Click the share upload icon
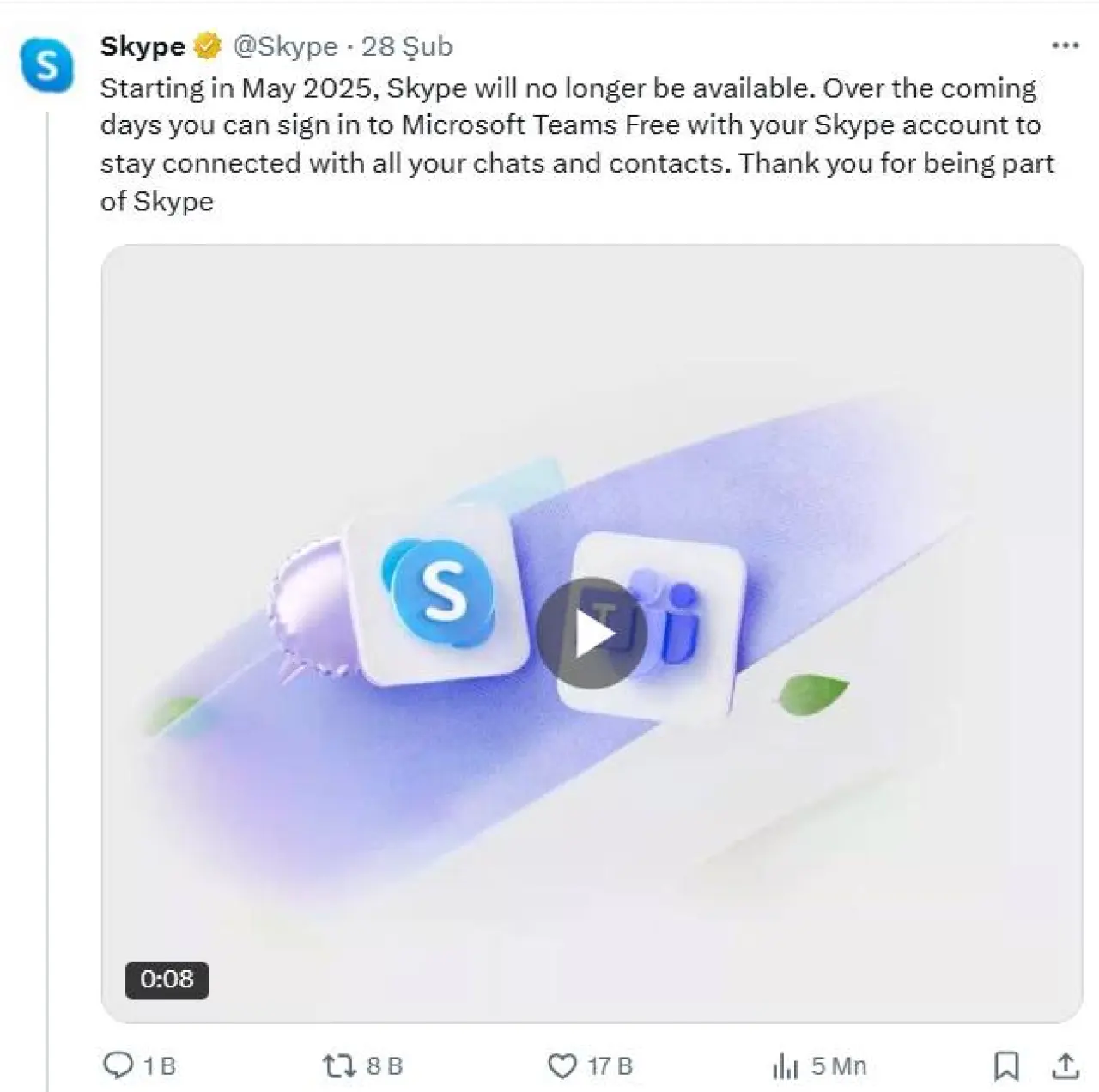Image resolution: width=1099 pixels, height=1092 pixels. coord(1066,1065)
